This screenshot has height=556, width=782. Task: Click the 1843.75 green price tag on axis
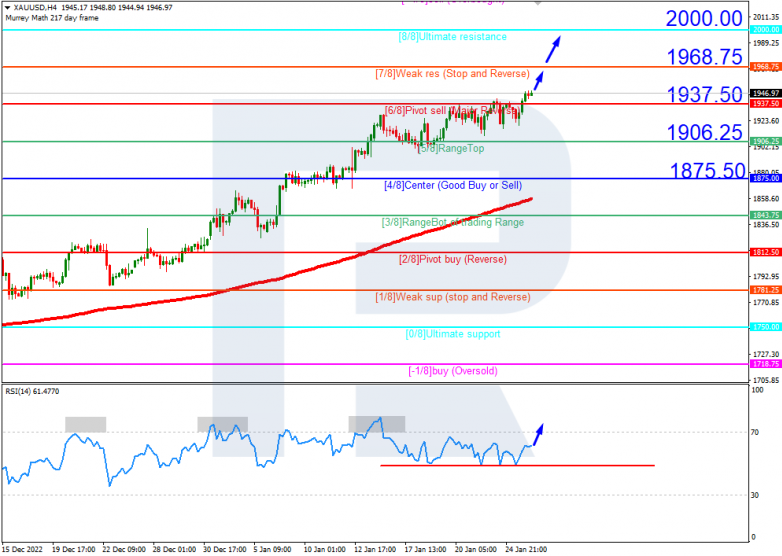(766, 215)
